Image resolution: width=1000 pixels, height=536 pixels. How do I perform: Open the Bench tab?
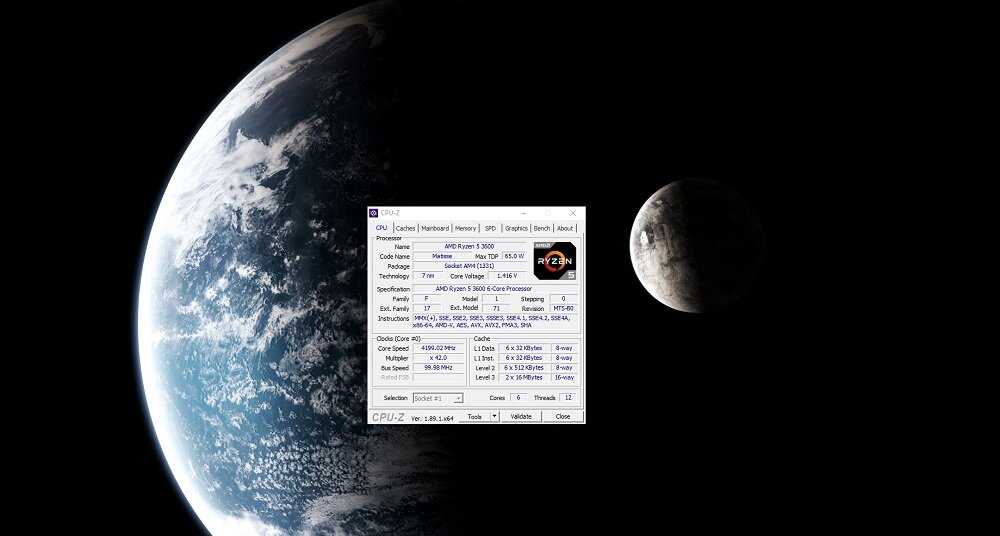542,228
